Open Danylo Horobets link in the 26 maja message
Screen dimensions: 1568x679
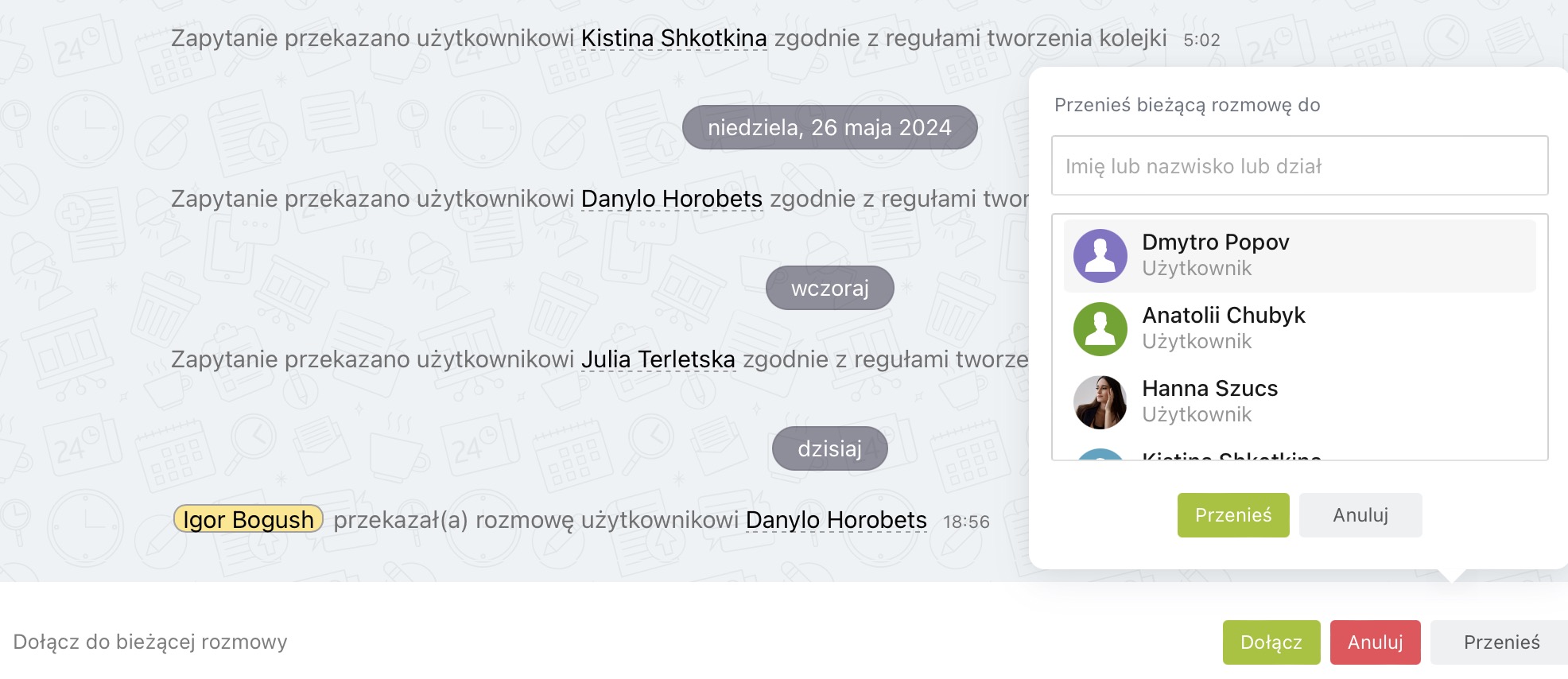(672, 199)
